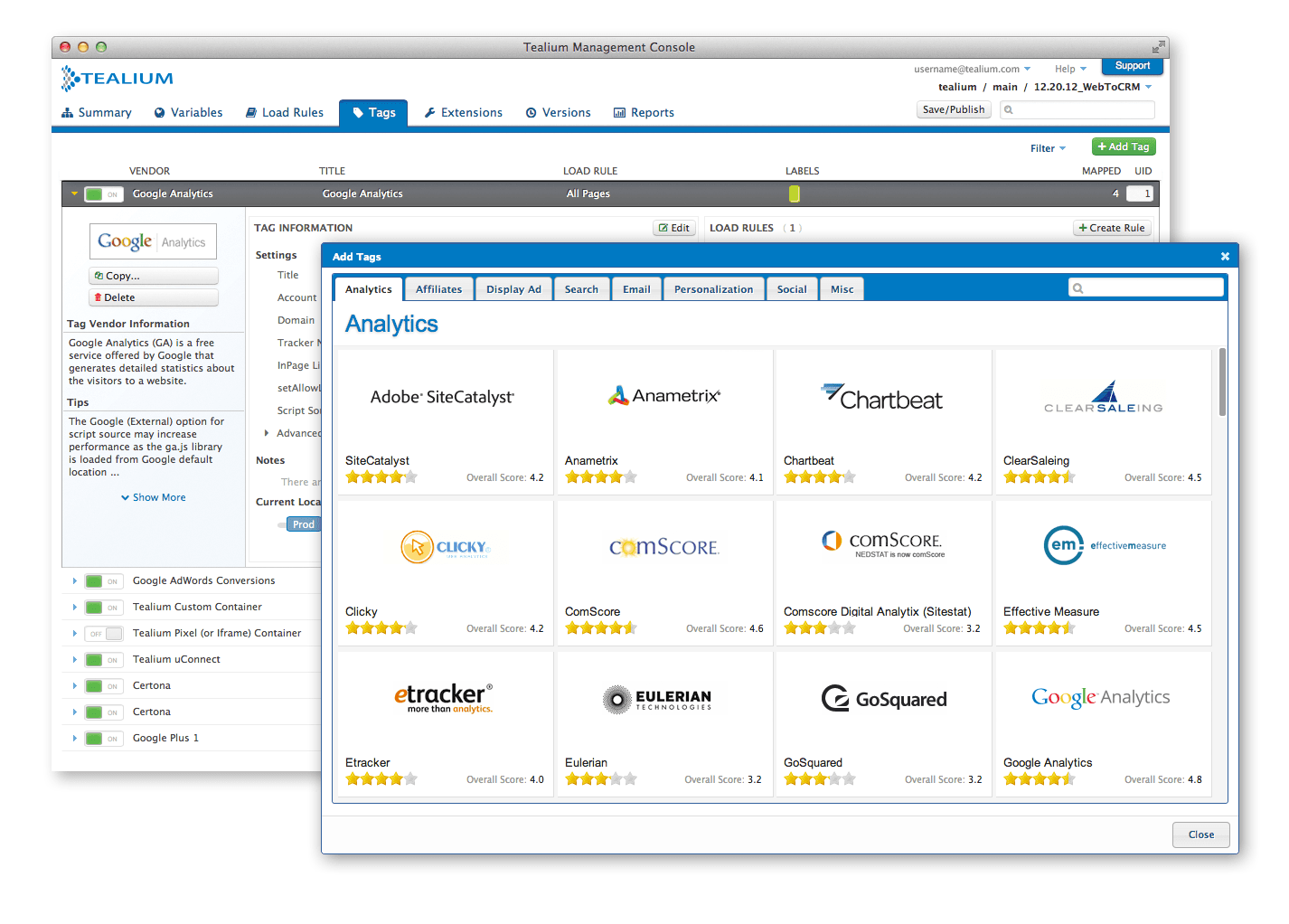Choose the Etracker vendor logo
The image size is (1289, 924).
[444, 697]
